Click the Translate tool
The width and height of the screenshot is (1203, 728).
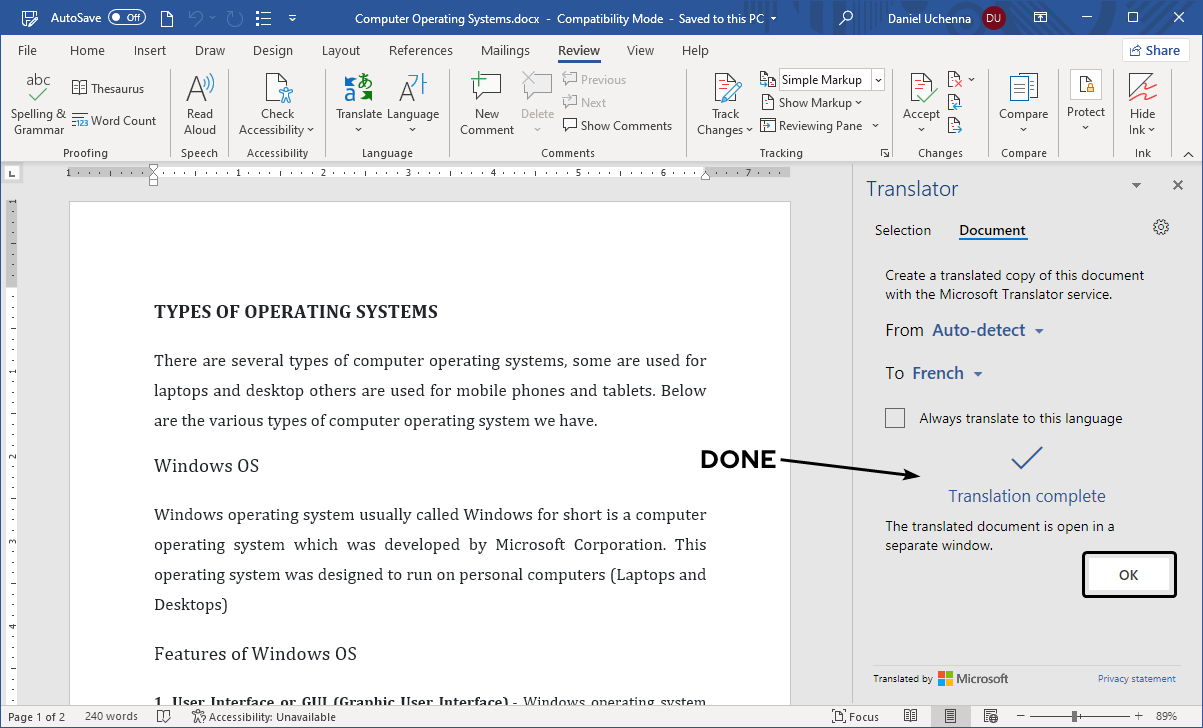coord(359,100)
